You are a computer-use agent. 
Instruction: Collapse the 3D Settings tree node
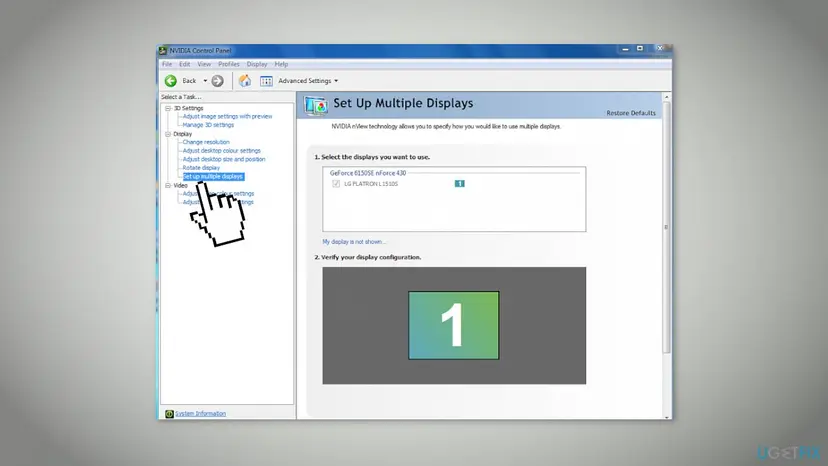168,108
